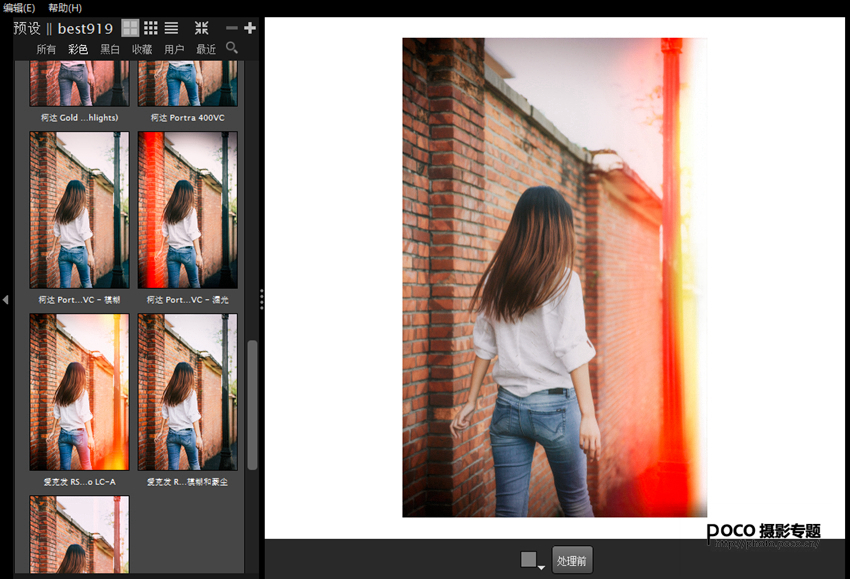Image resolution: width=850 pixels, height=579 pixels.
Task: Click the main preview photo
Action: click(555, 277)
